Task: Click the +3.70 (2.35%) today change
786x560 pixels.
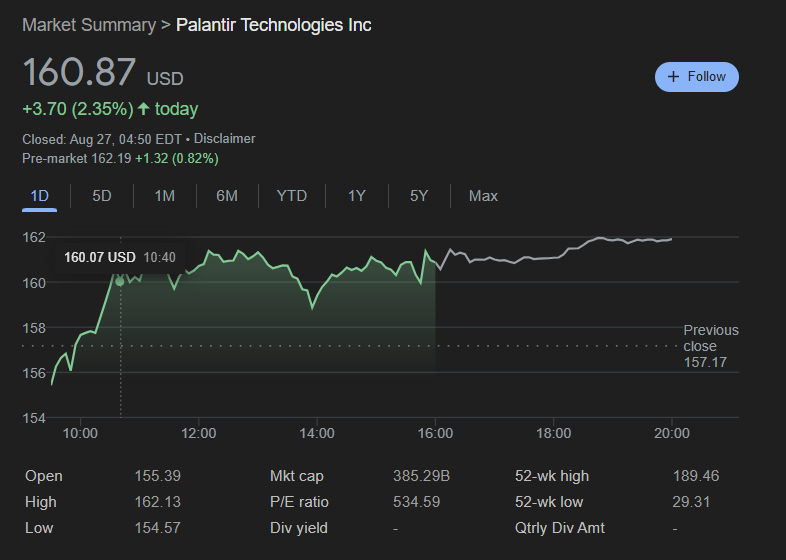Action: coord(110,109)
